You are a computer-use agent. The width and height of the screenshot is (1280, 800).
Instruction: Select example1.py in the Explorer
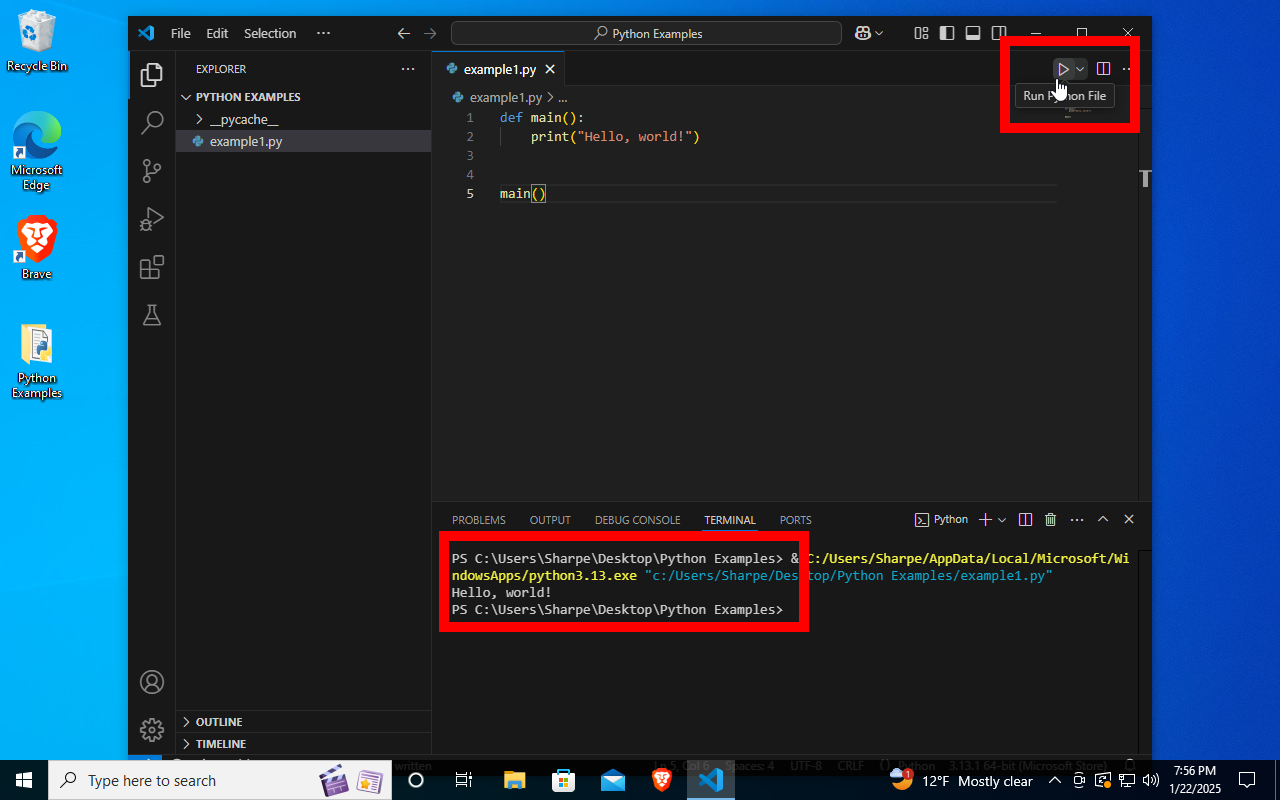pos(246,142)
